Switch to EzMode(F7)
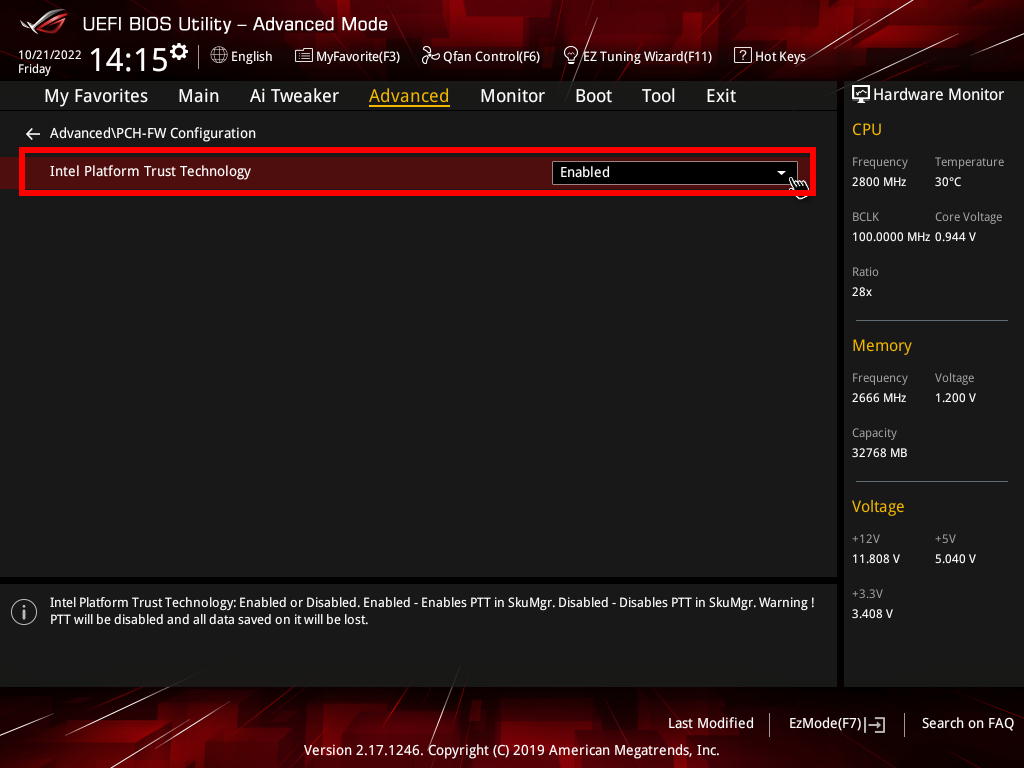This screenshot has width=1024, height=768. (x=837, y=724)
